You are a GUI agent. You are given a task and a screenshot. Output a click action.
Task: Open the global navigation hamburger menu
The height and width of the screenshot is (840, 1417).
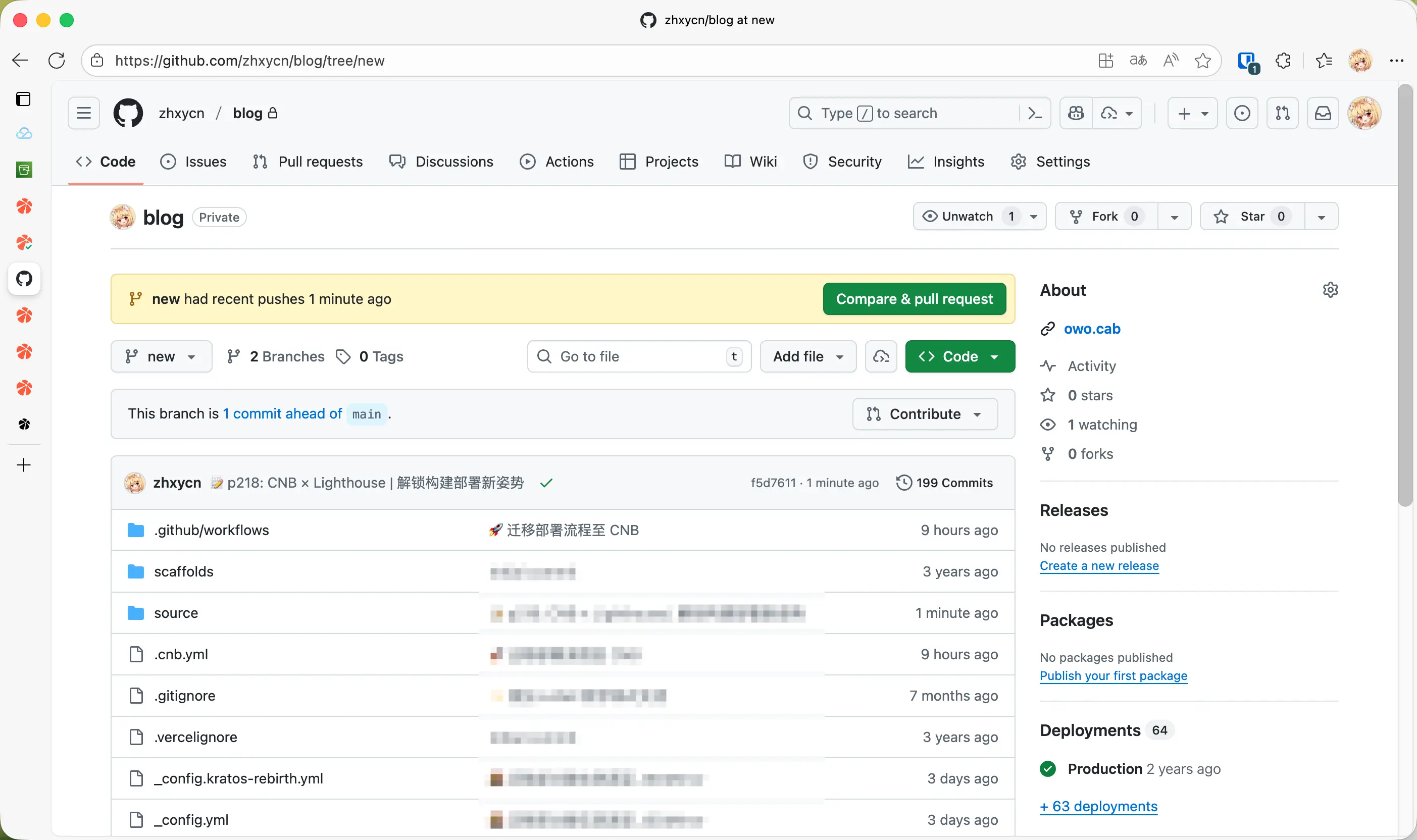[x=83, y=113]
